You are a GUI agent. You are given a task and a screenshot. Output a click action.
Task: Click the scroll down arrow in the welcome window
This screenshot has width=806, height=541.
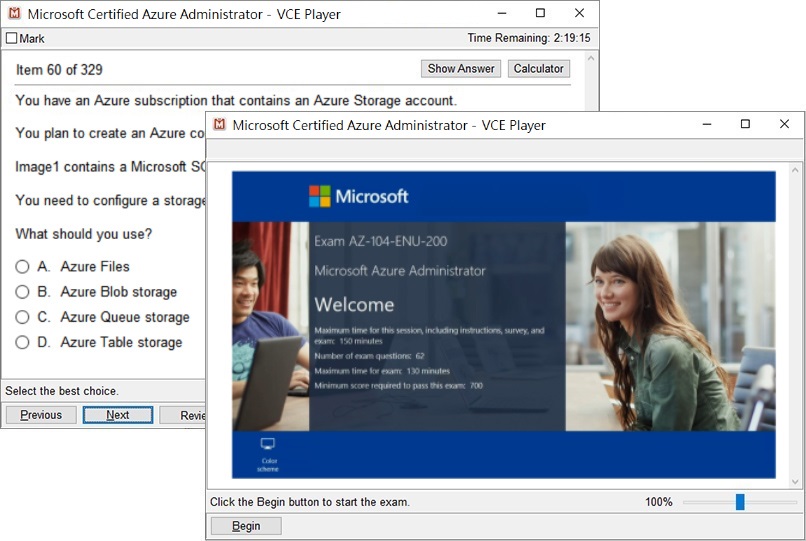tap(796, 481)
